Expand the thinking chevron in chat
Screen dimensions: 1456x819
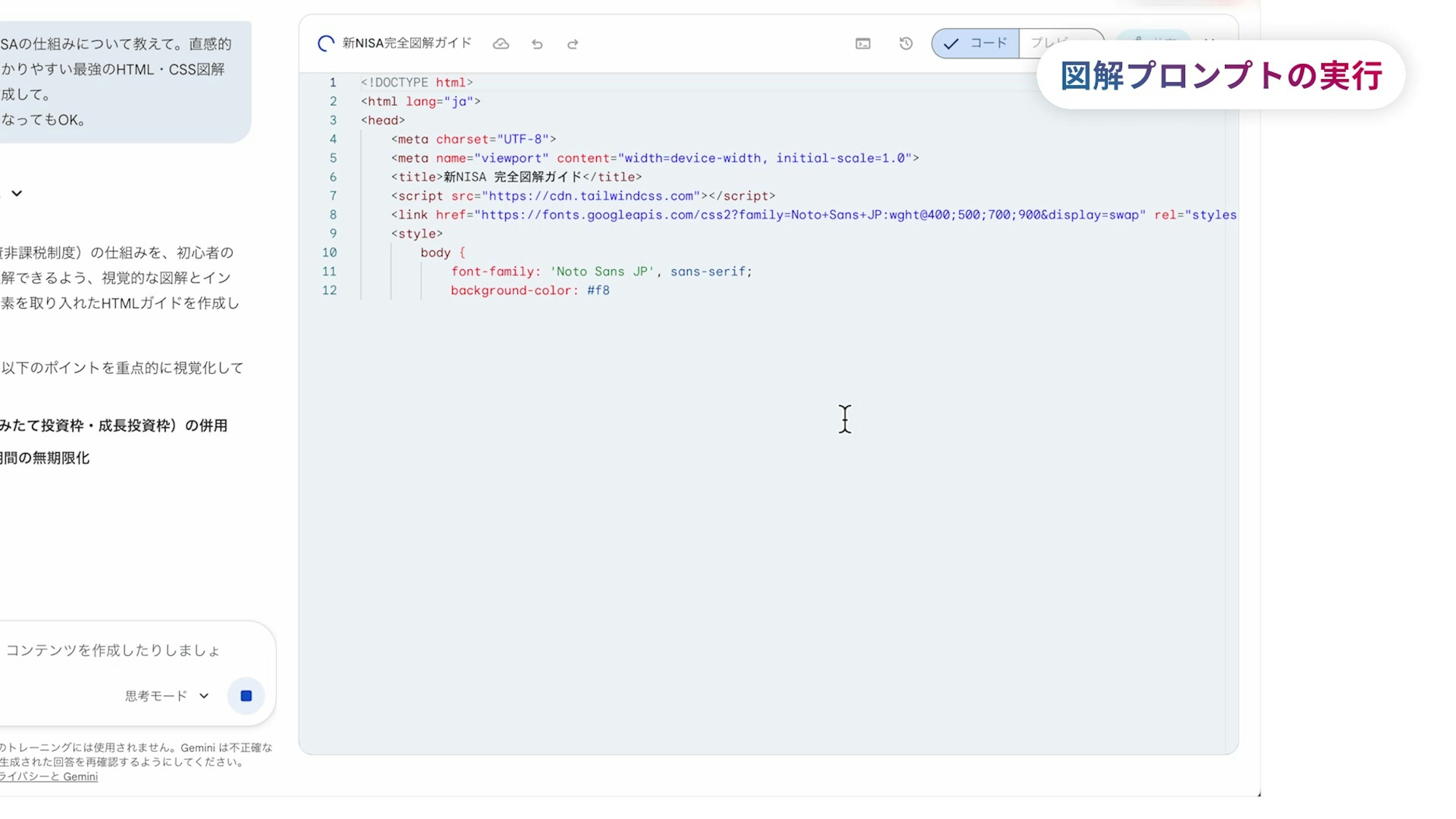17,193
